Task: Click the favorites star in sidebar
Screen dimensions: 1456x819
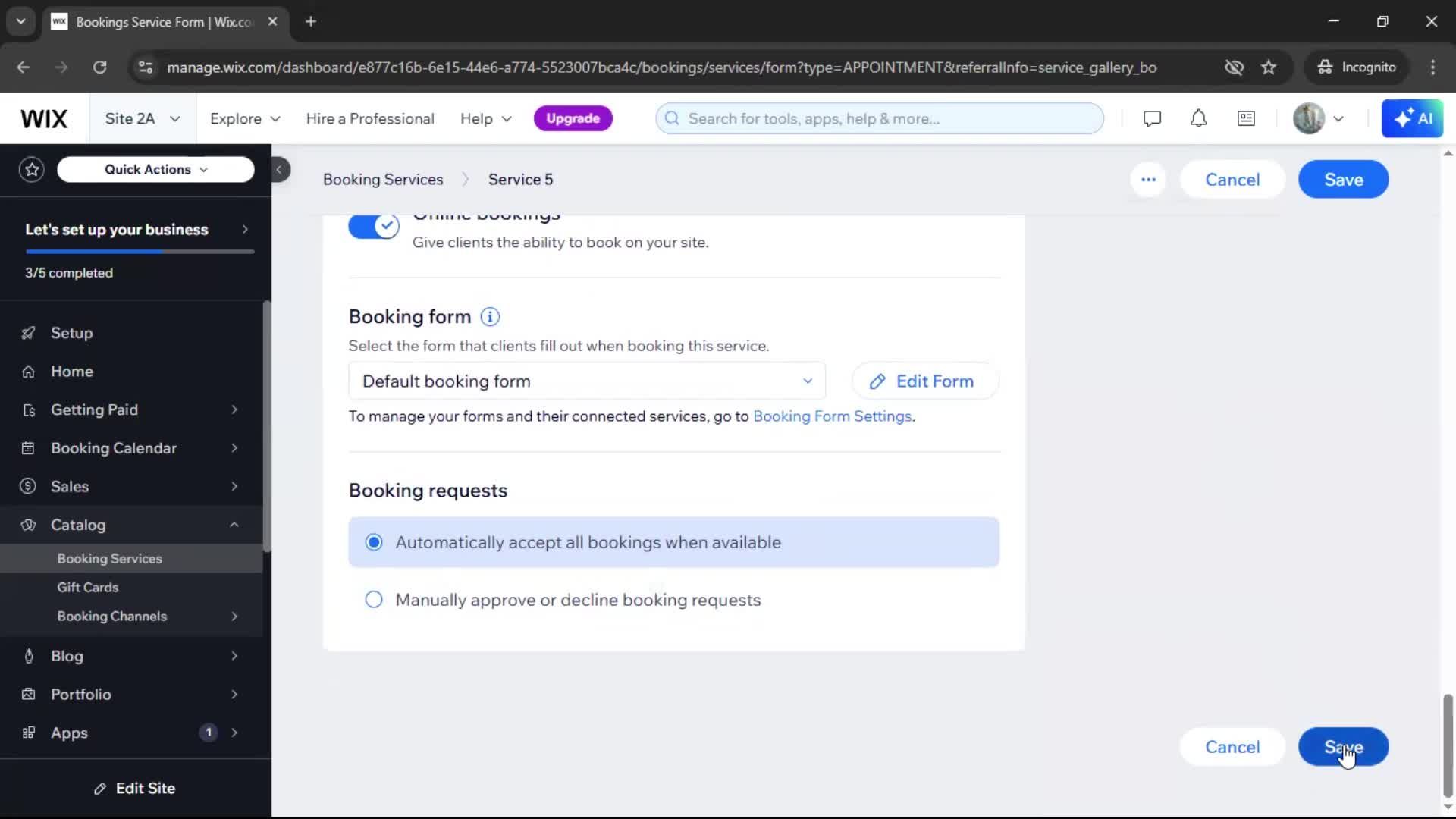Action: (32, 169)
